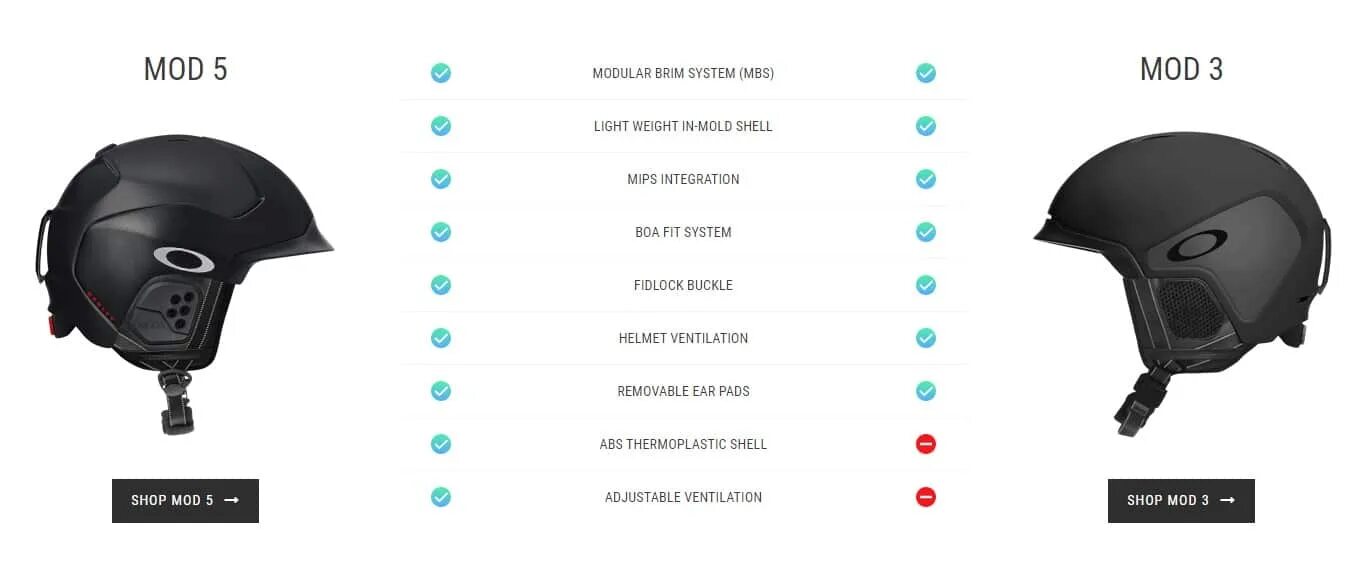Click the MIPS Integration feature label
Screen dimensions: 1370x567
click(683, 179)
